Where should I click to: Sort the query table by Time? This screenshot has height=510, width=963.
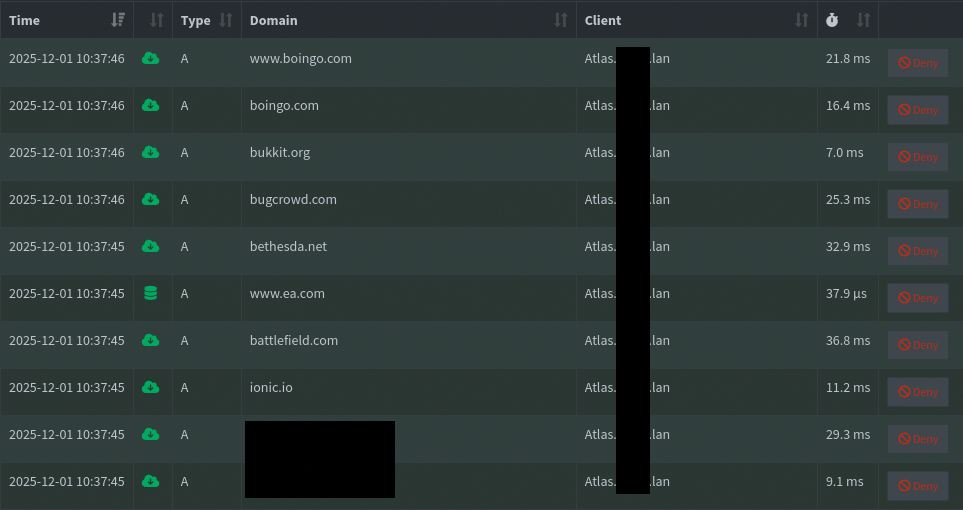(119, 20)
